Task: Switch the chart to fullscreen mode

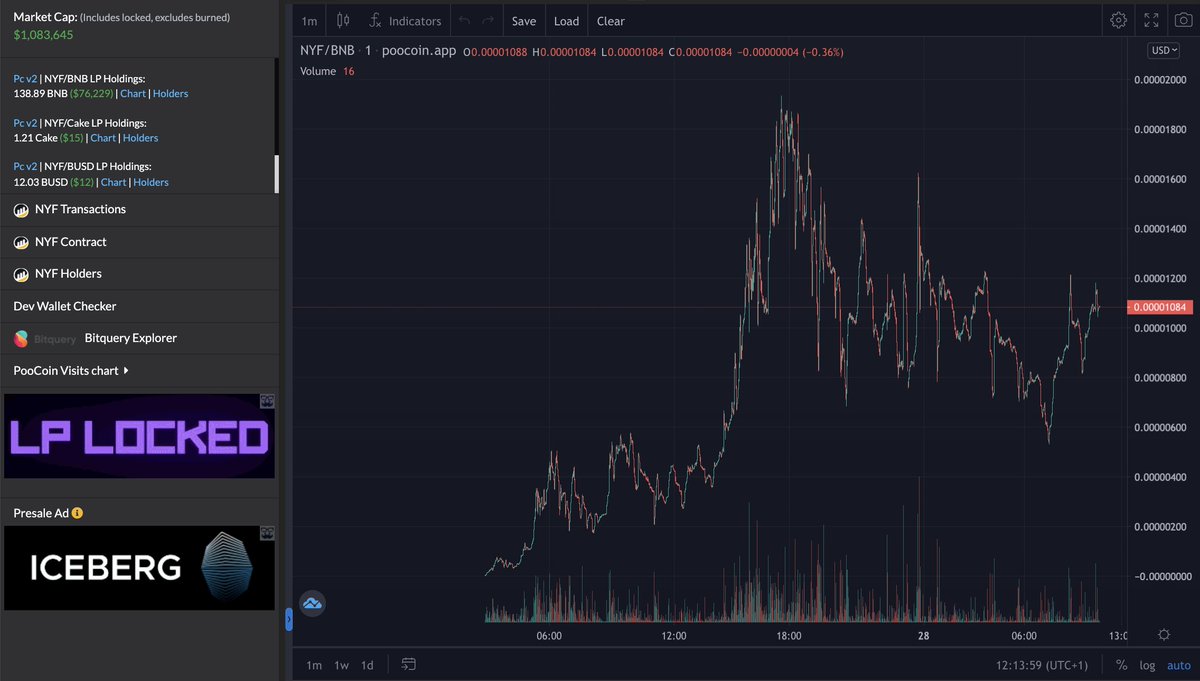Action: click(1152, 20)
